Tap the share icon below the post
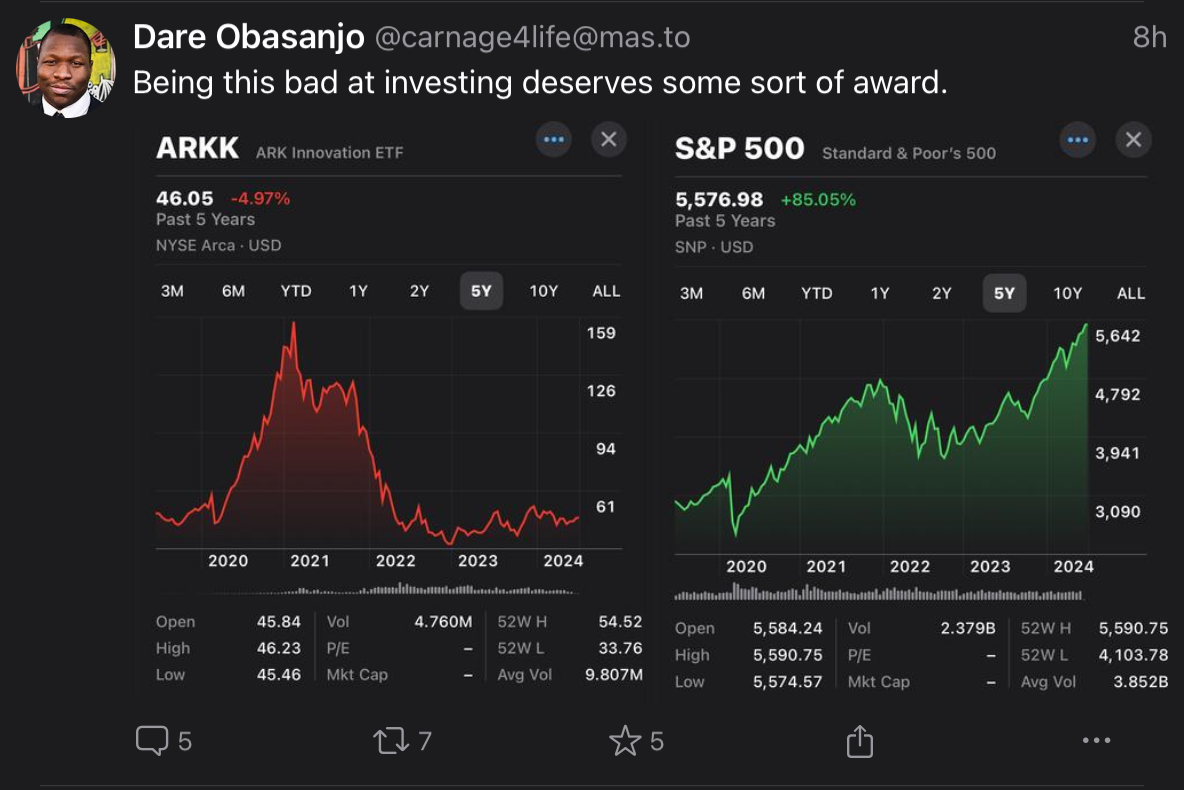1184x790 pixels. [x=860, y=741]
